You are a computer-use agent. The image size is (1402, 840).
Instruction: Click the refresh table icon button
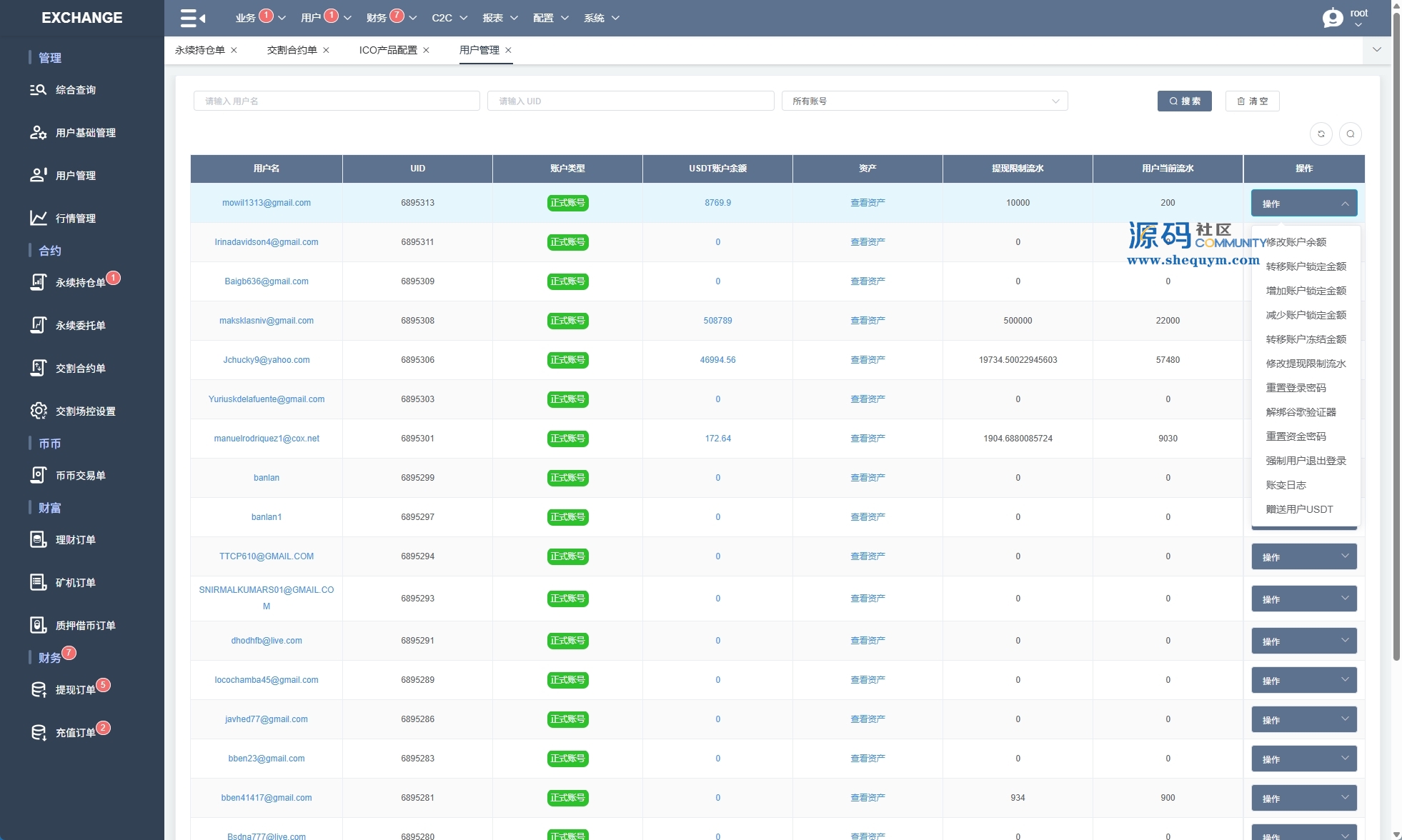[1321, 134]
